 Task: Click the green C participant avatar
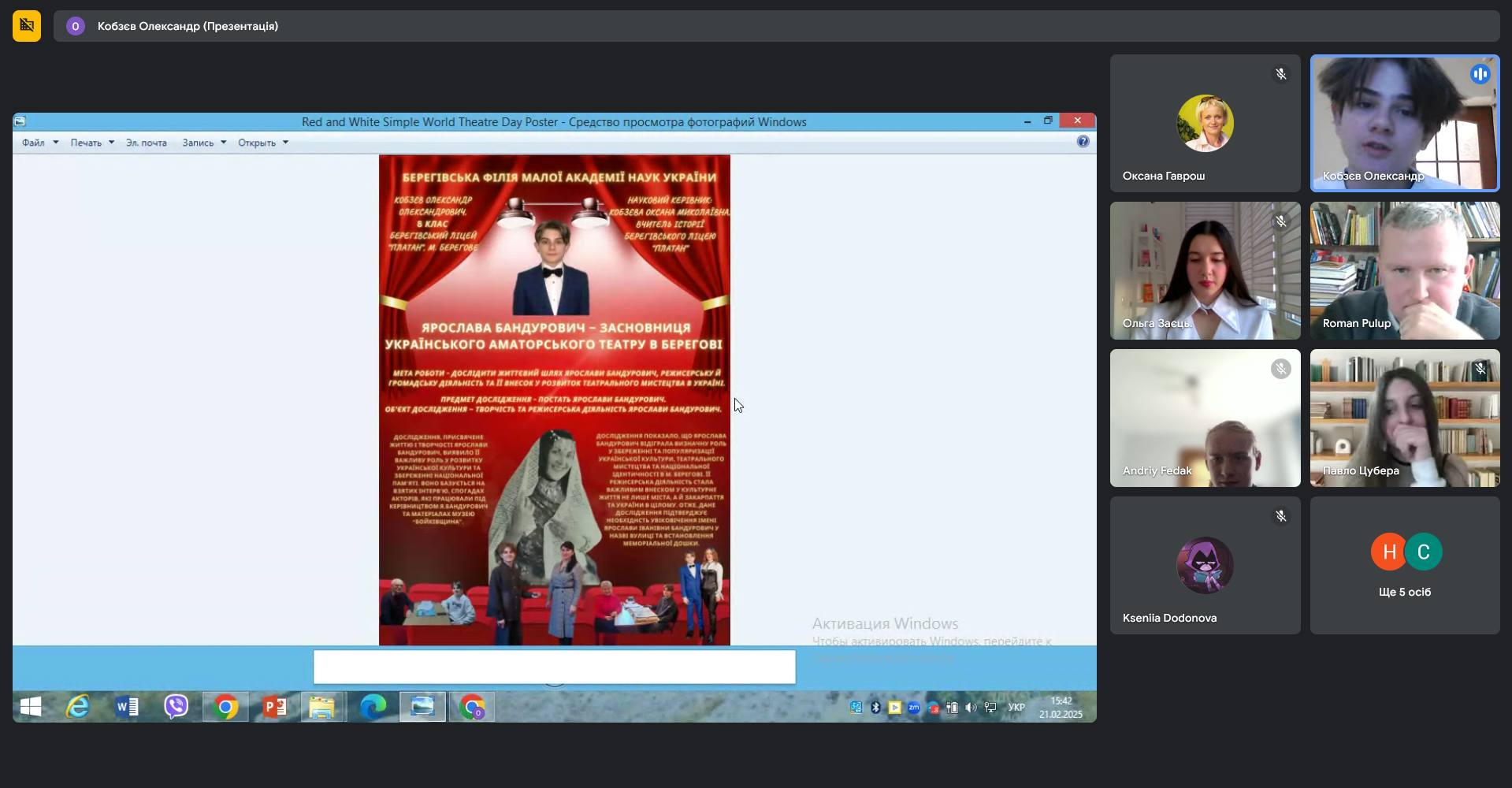point(1423,552)
